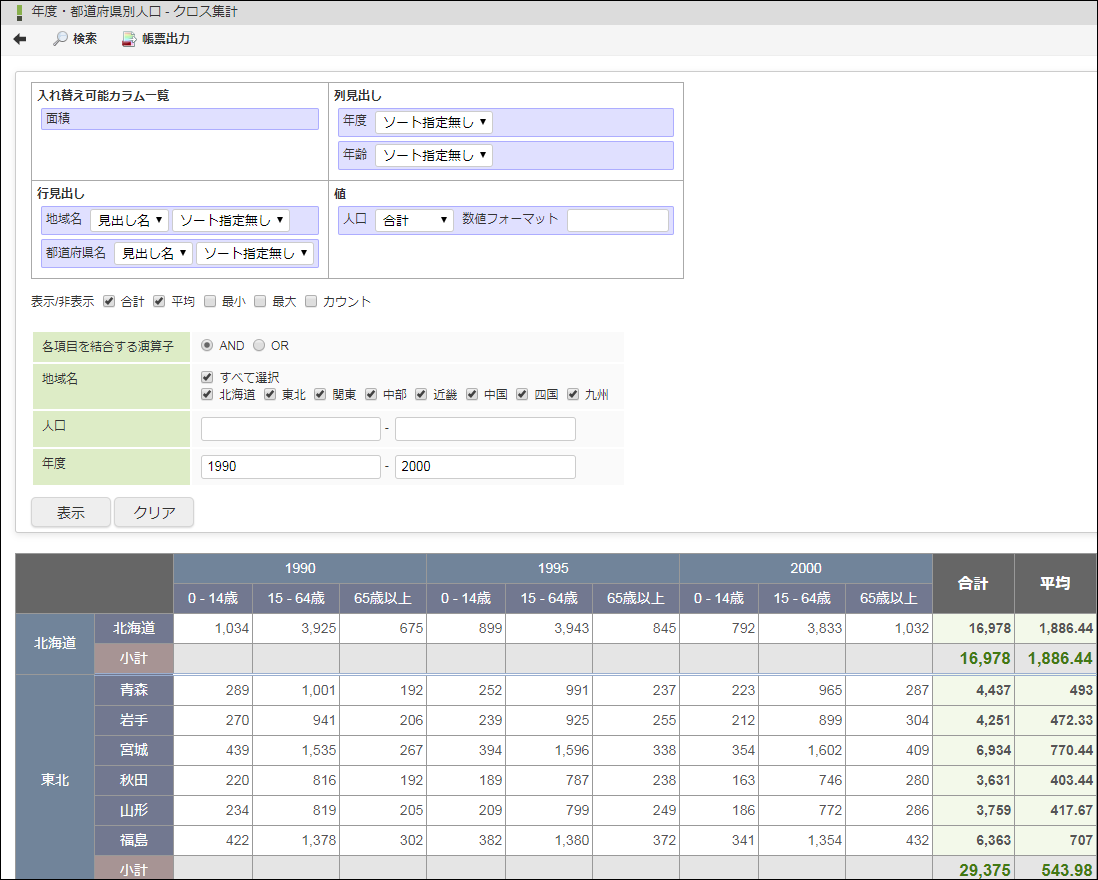Open the 年度 sort dropdown
Viewport: 1098px width, 880px height.
(x=434, y=123)
